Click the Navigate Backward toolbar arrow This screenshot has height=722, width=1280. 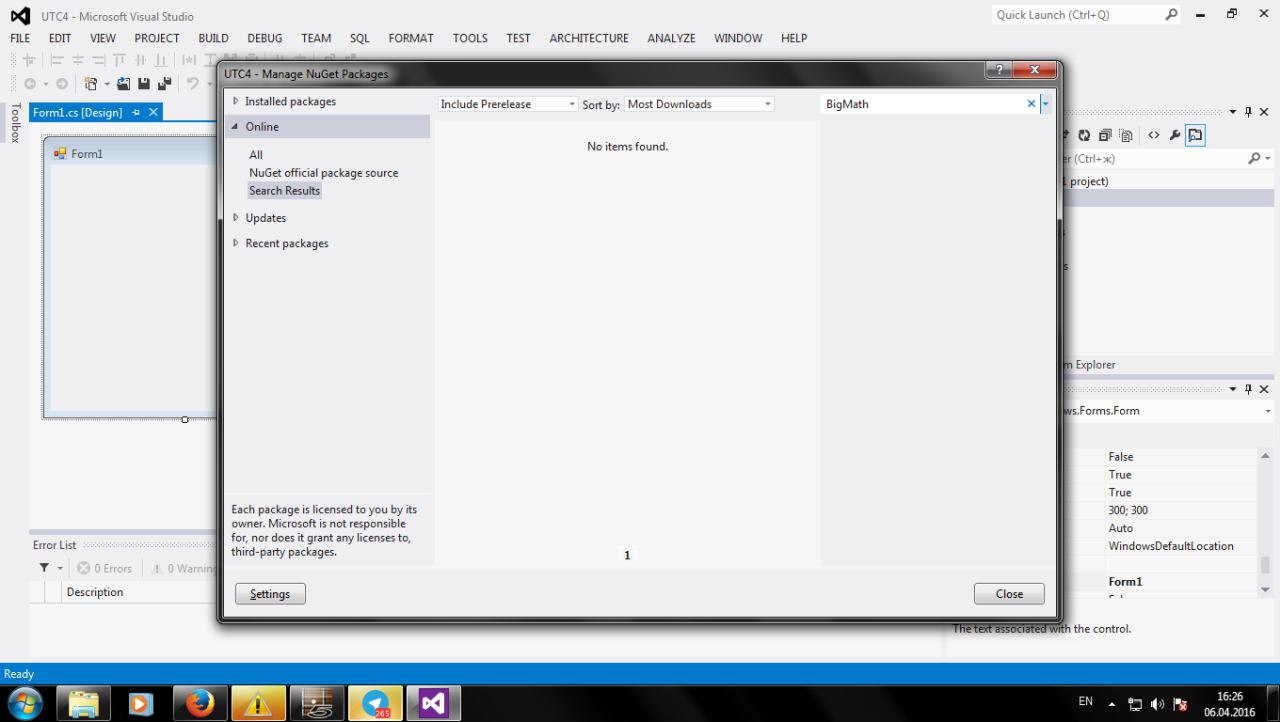coord(30,84)
